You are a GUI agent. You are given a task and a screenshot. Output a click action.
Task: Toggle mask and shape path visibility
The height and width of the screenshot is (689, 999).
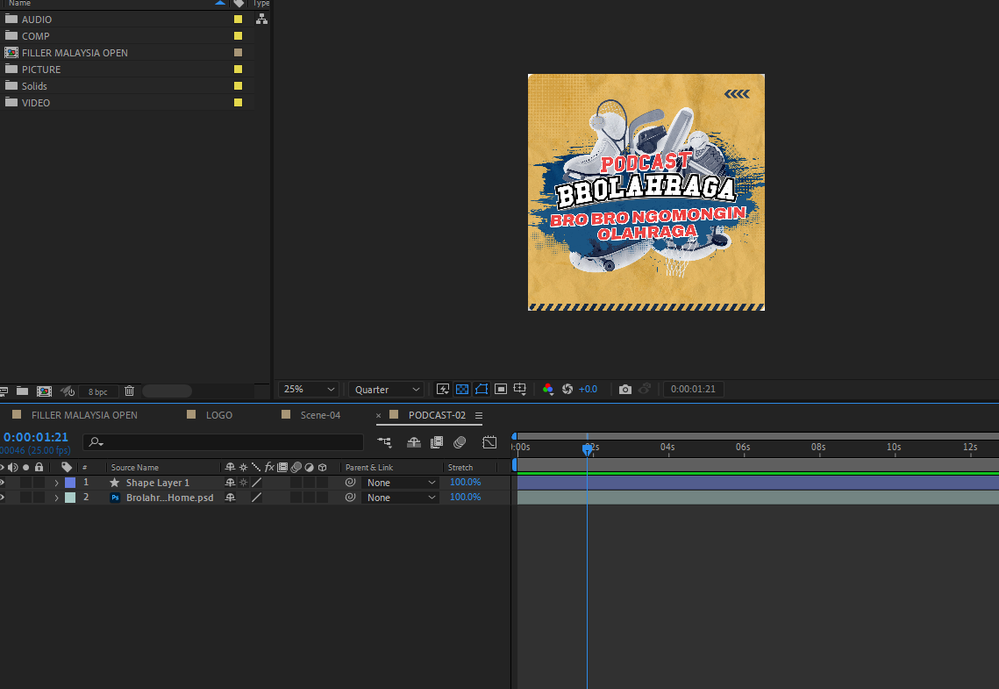(x=481, y=389)
